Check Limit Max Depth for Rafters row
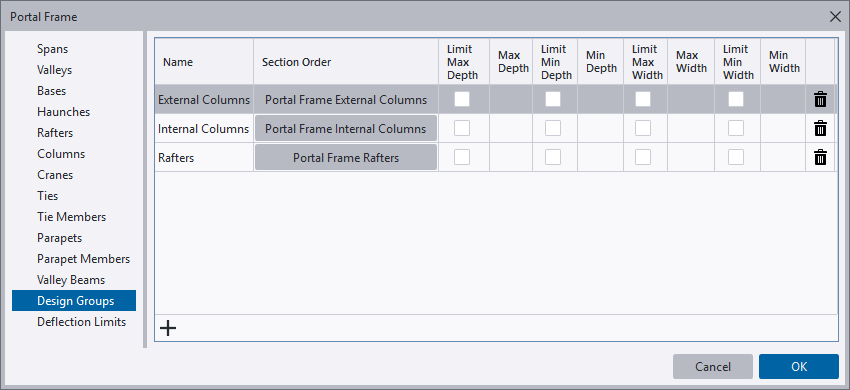850x390 pixels. coord(462,157)
